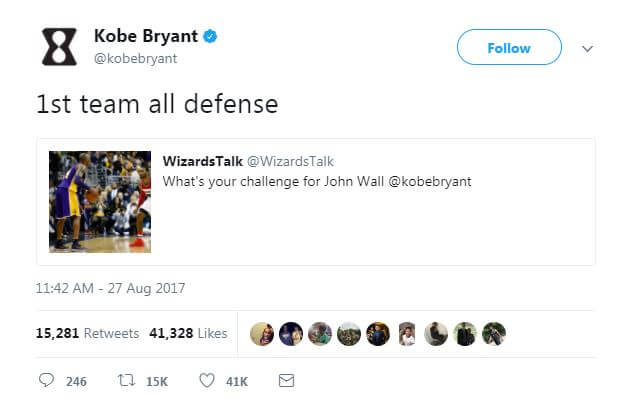The height and width of the screenshot is (412, 631).
Task: Click the blue verified badge
Action: coord(211,37)
